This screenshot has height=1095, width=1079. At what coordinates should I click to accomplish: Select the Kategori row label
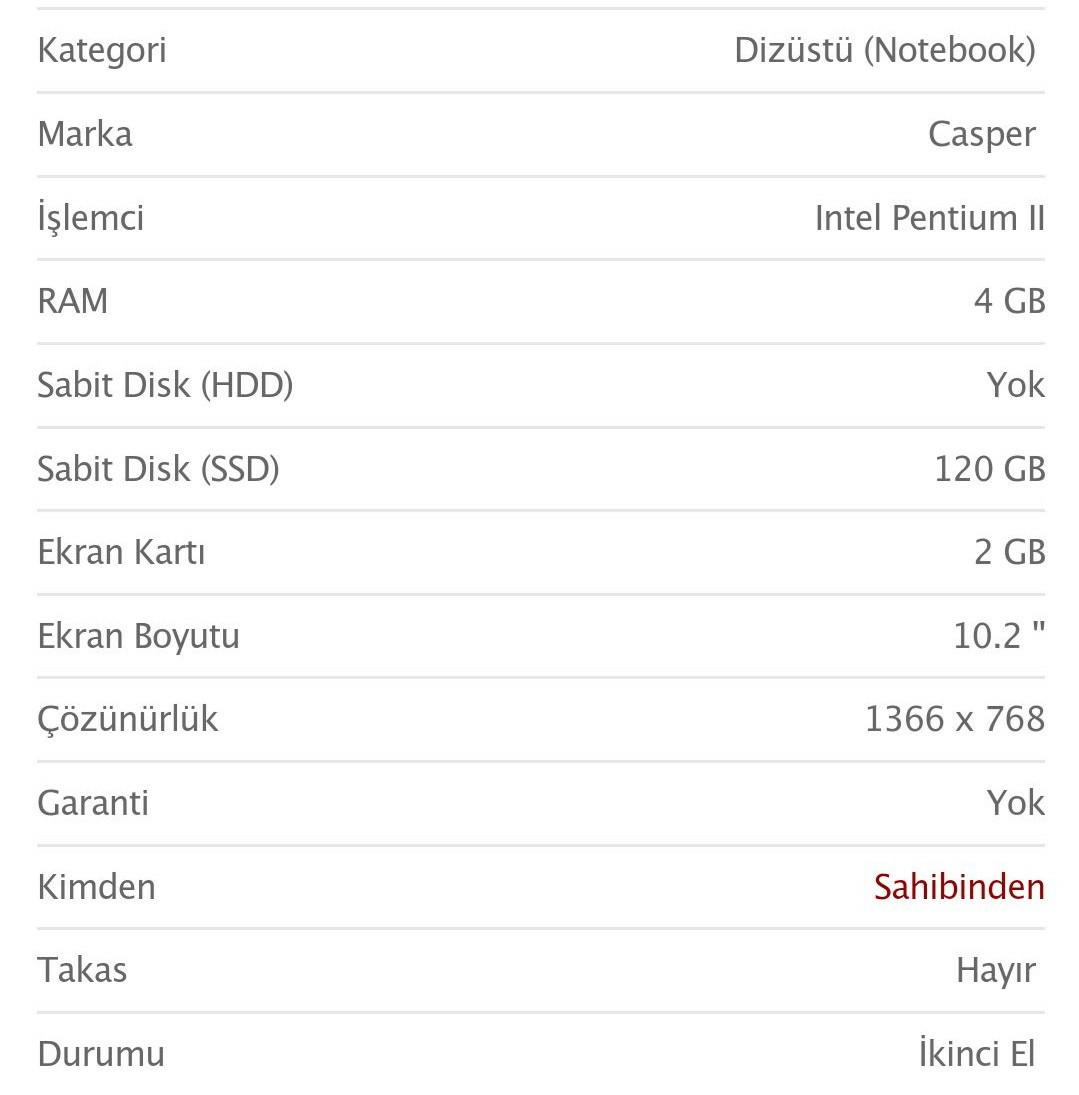click(x=102, y=50)
